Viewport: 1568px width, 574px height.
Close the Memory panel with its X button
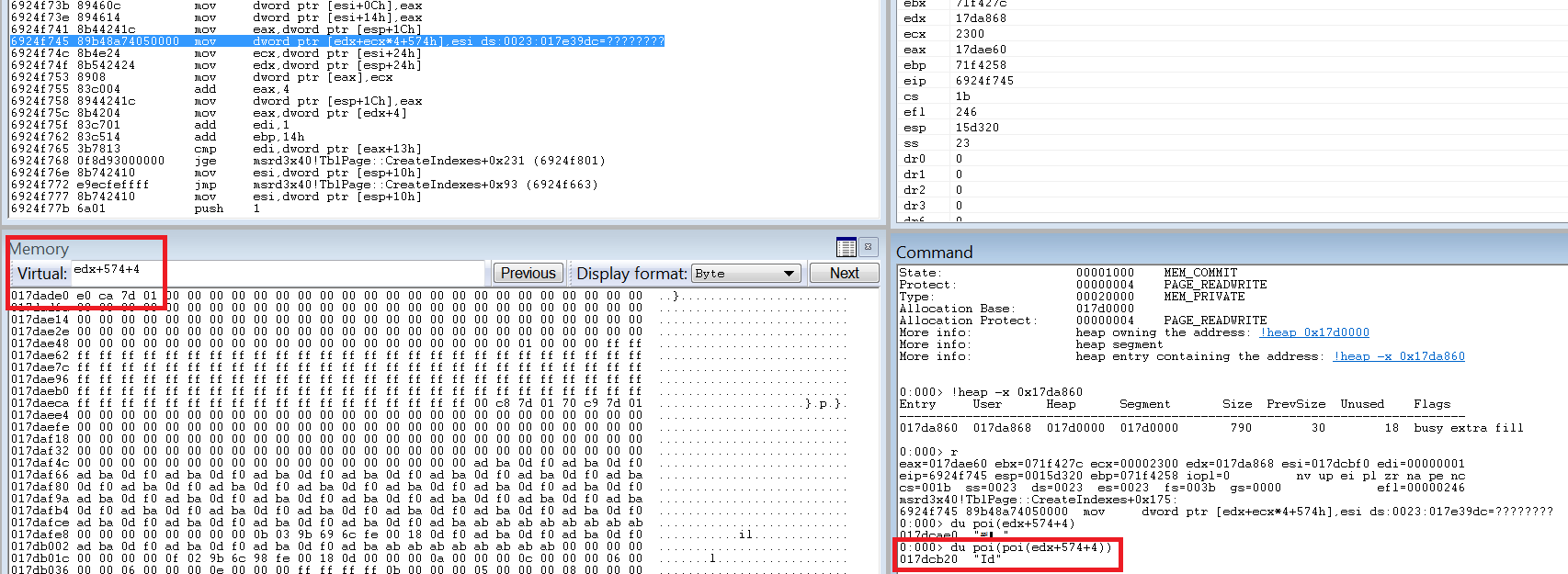pos(869,247)
